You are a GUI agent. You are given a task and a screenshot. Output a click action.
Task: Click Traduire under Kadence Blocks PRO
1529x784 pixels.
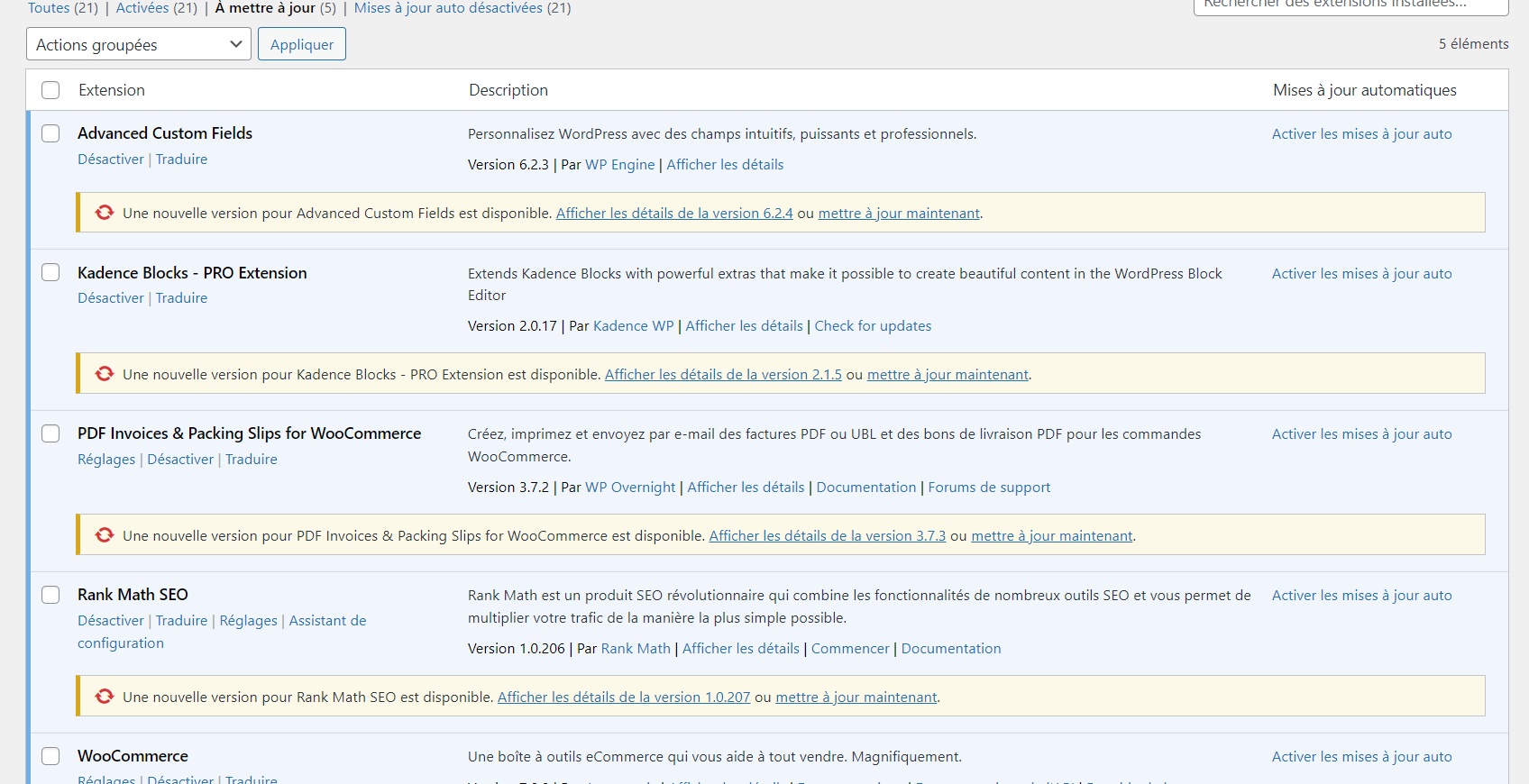click(x=181, y=297)
